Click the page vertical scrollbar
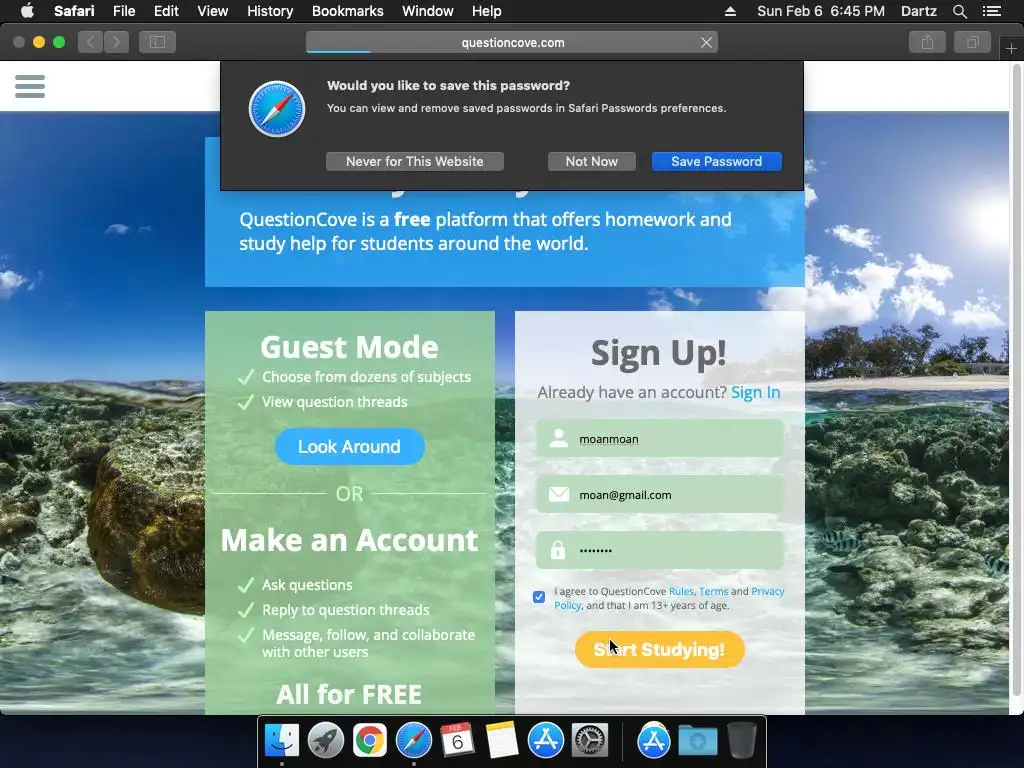This screenshot has height=768, width=1024. (x=1016, y=379)
